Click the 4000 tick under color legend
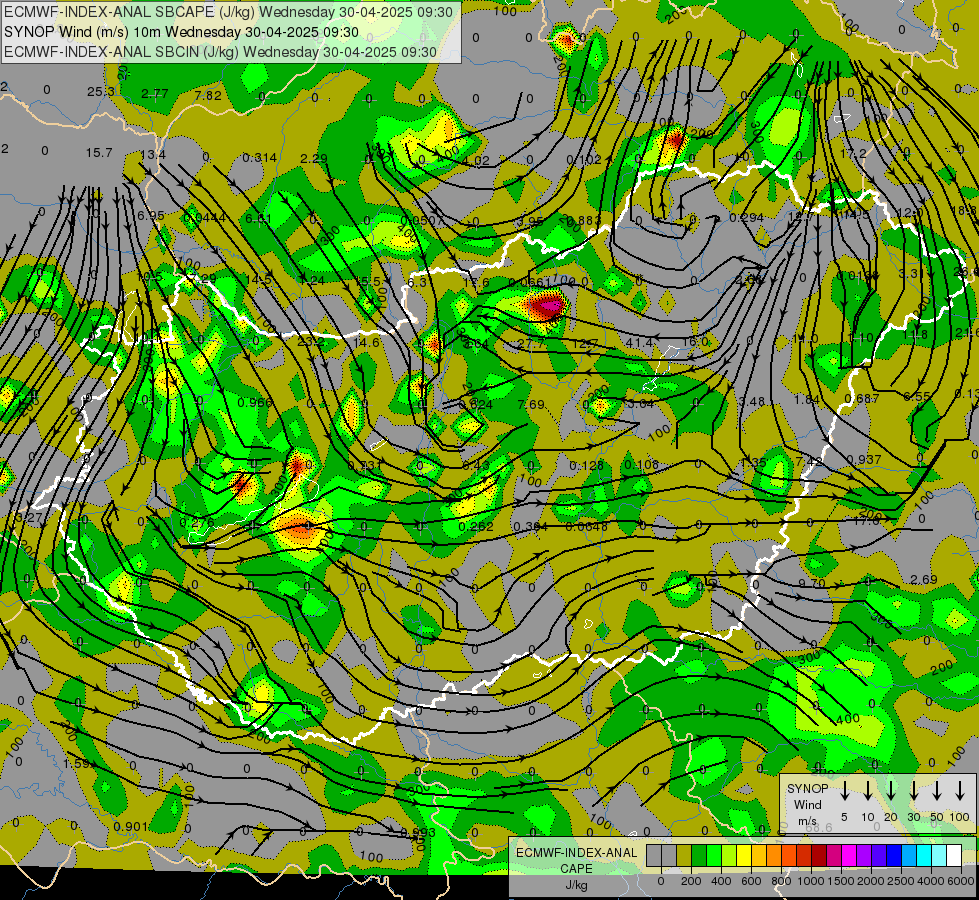The width and height of the screenshot is (979, 900). (x=931, y=881)
